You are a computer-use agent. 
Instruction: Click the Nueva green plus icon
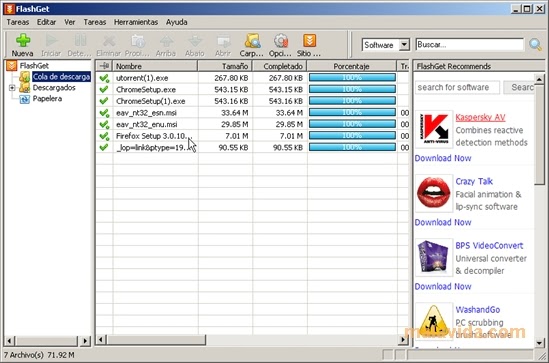click(23, 41)
